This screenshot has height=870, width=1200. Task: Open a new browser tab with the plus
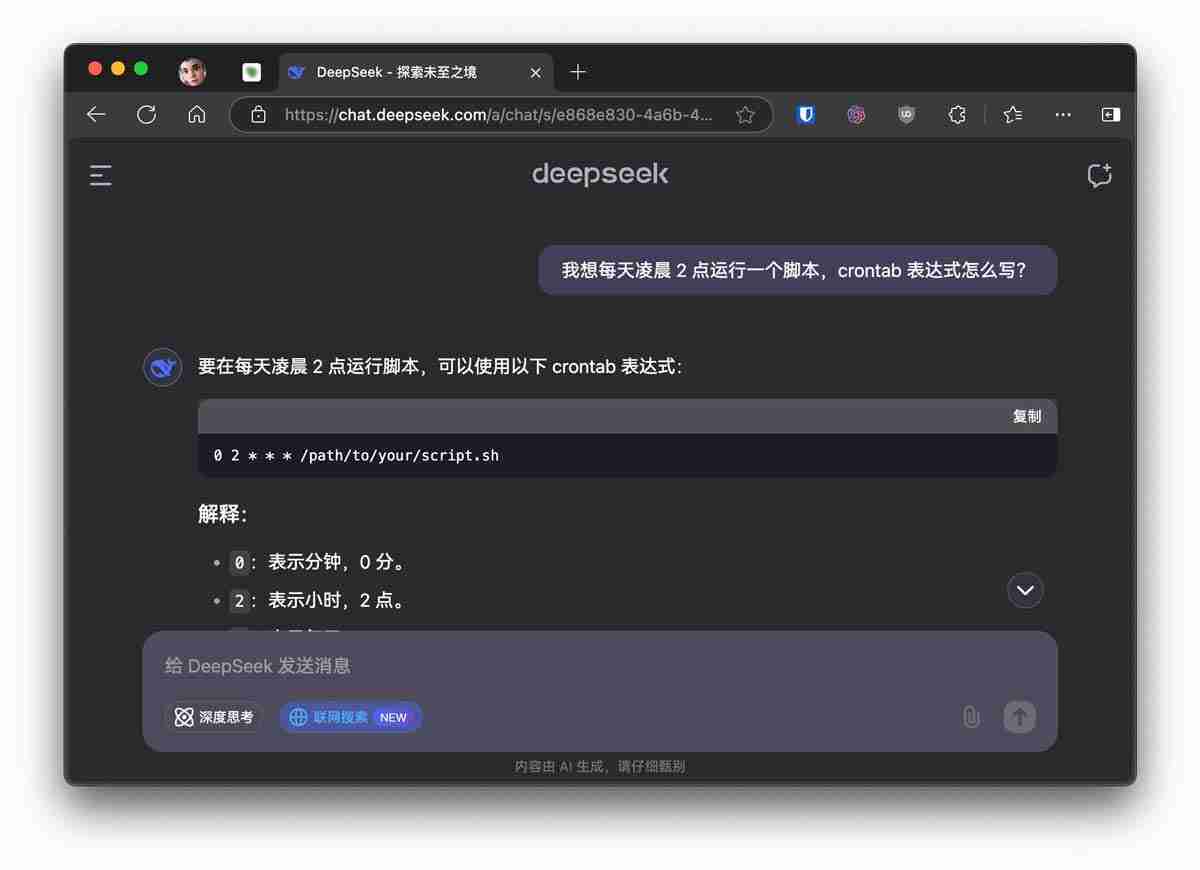click(x=577, y=72)
